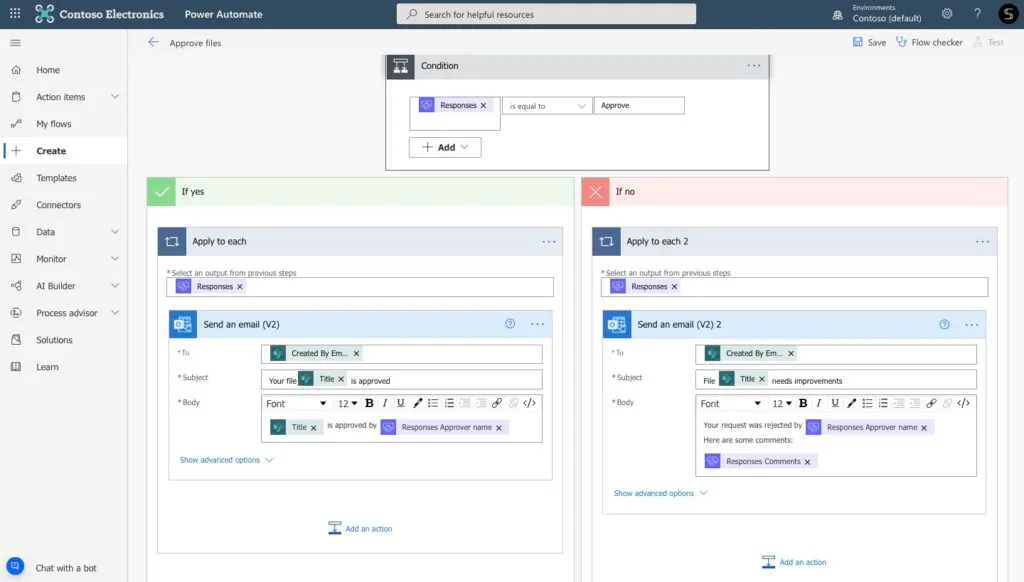
Task: Open the settings gear in header
Action: pyautogui.click(x=947, y=14)
